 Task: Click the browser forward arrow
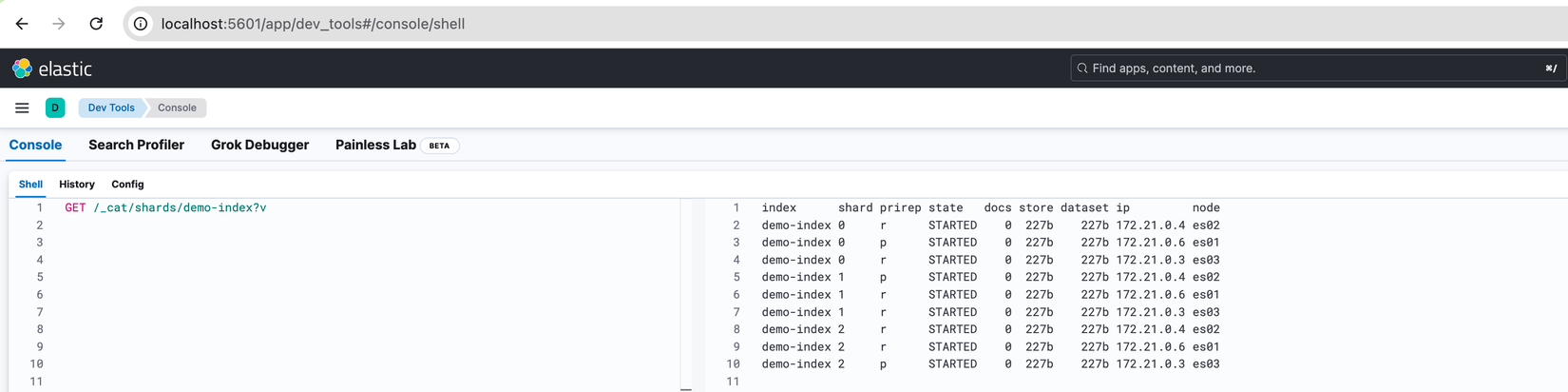click(59, 24)
